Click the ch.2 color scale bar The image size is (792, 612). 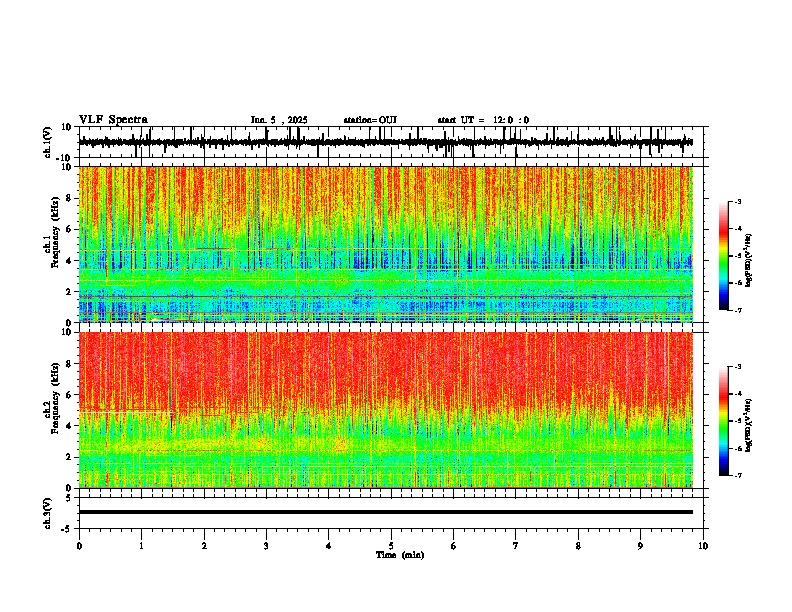click(724, 421)
